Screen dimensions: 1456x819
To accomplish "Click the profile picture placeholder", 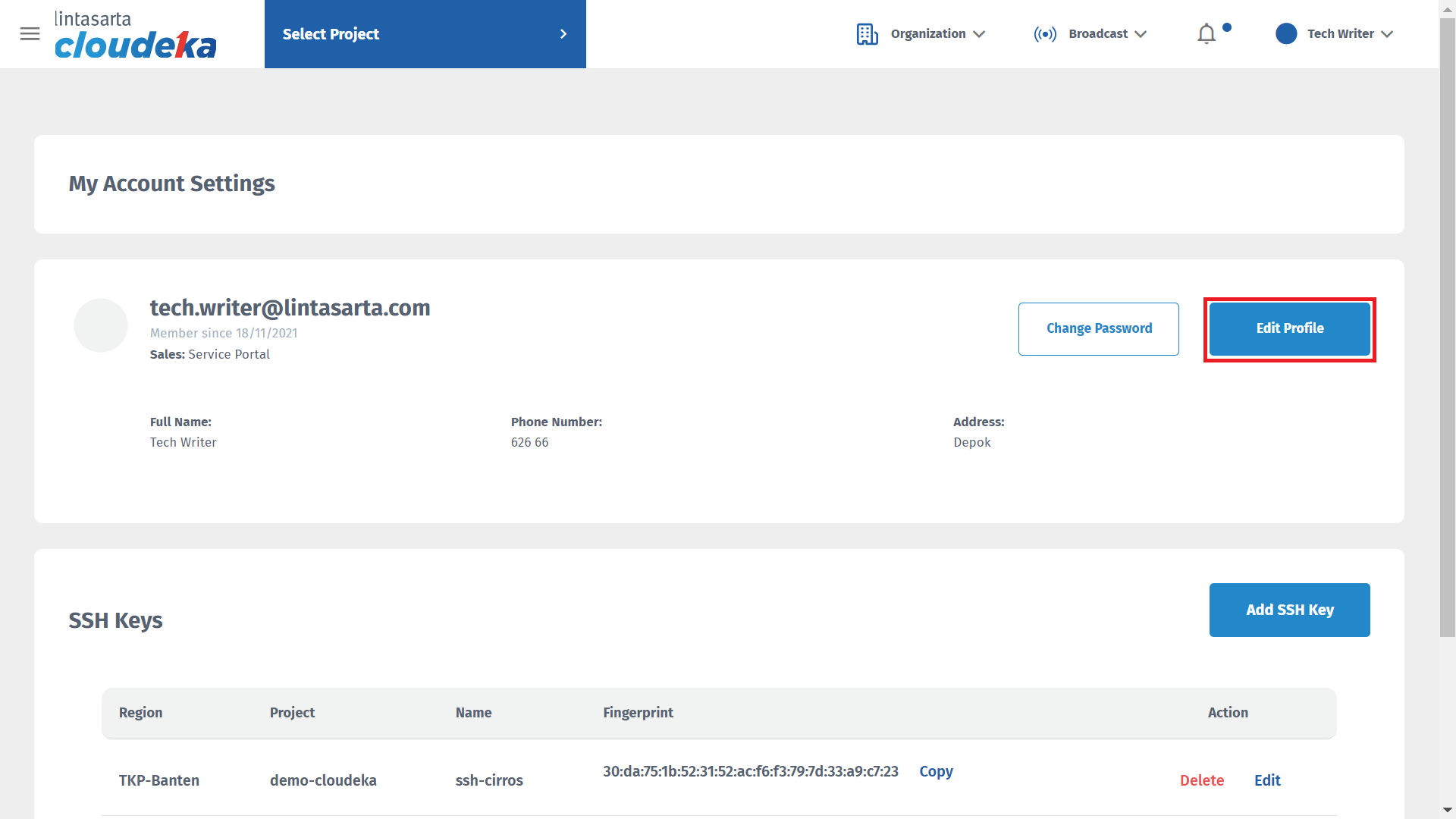I will pyautogui.click(x=101, y=325).
